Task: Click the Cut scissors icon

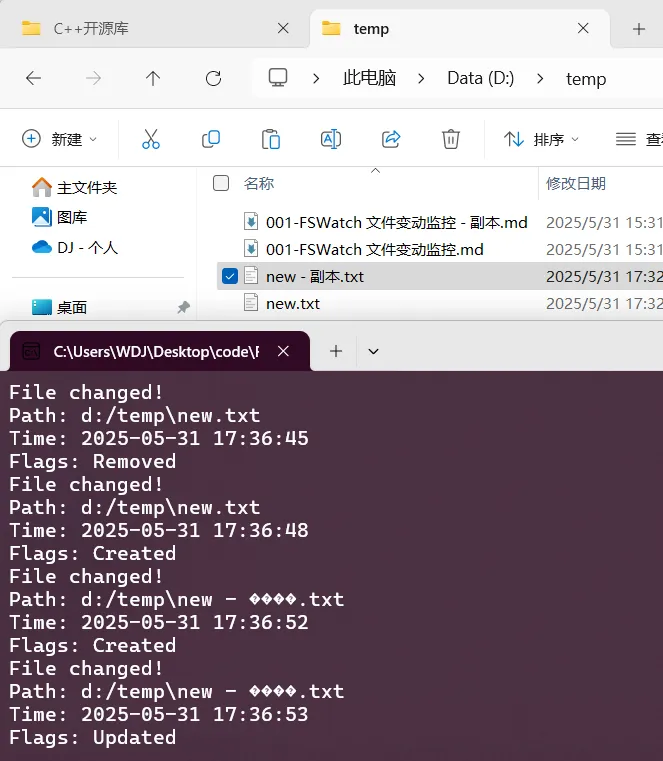Action: coord(151,139)
